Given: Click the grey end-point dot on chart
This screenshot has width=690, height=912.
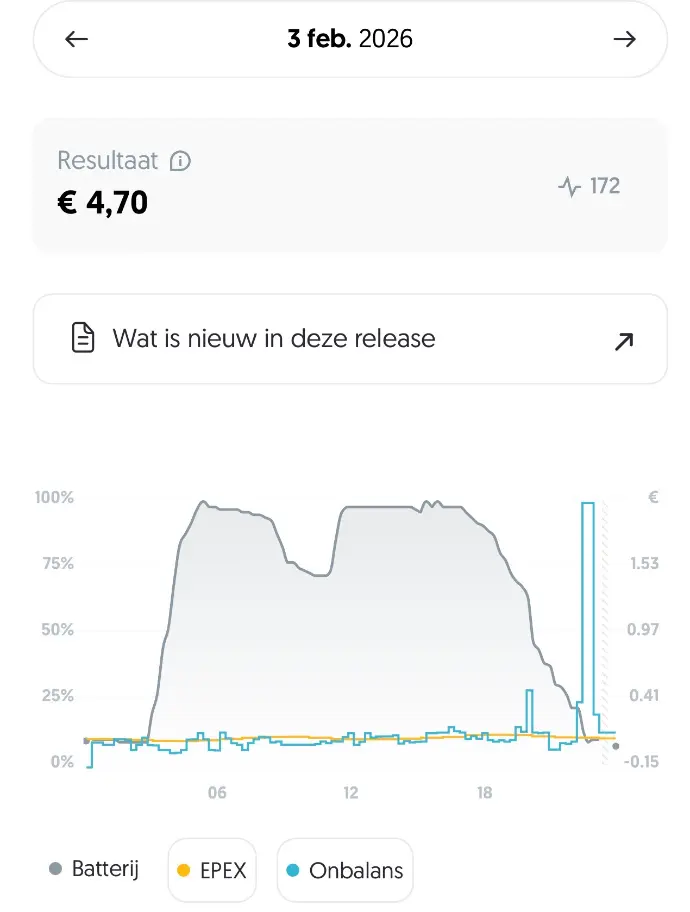Looking at the screenshot, I should point(615,746).
